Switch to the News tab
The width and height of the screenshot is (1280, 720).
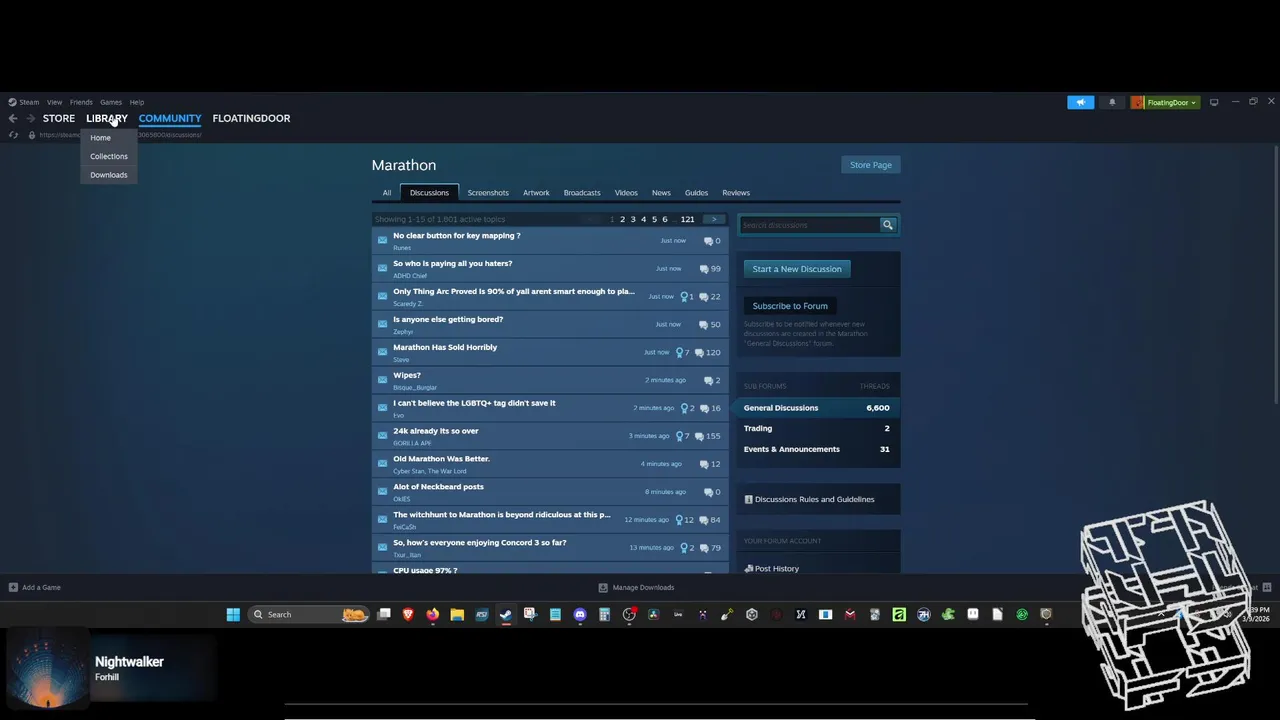(x=661, y=193)
